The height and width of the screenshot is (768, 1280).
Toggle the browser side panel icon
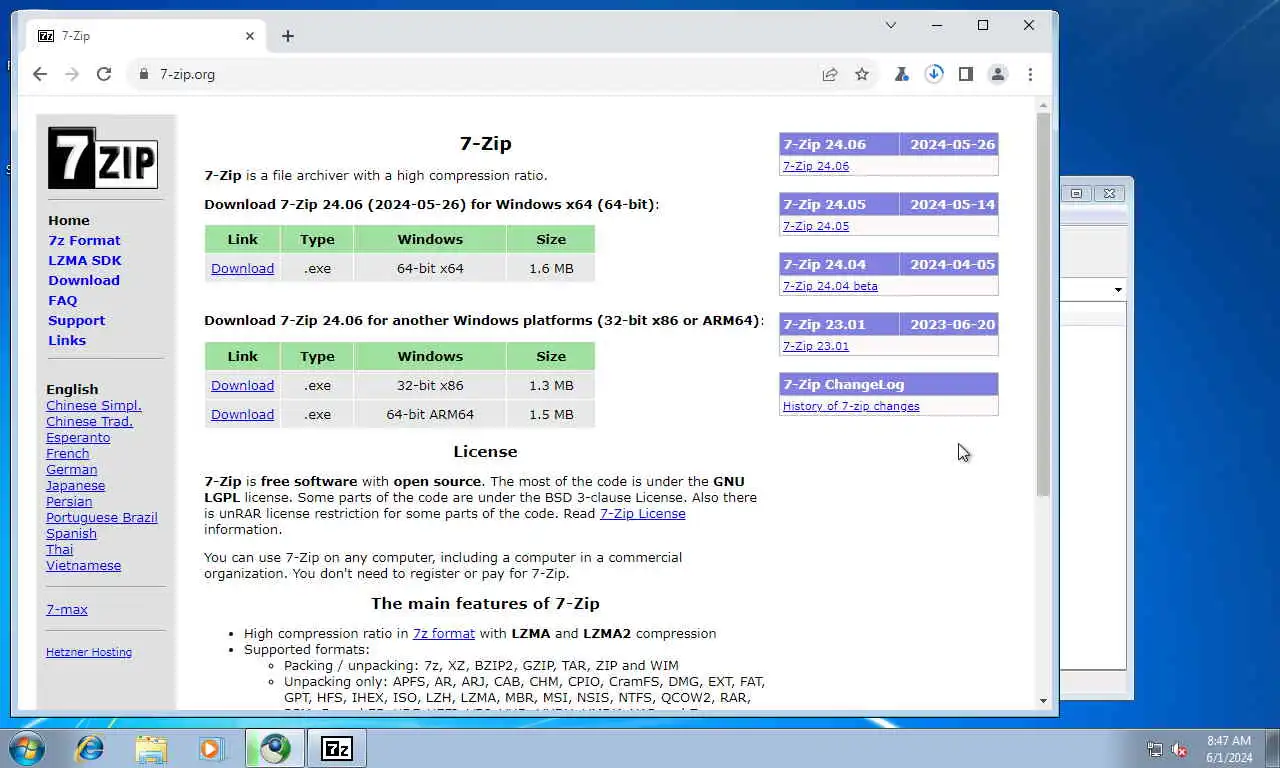click(966, 74)
